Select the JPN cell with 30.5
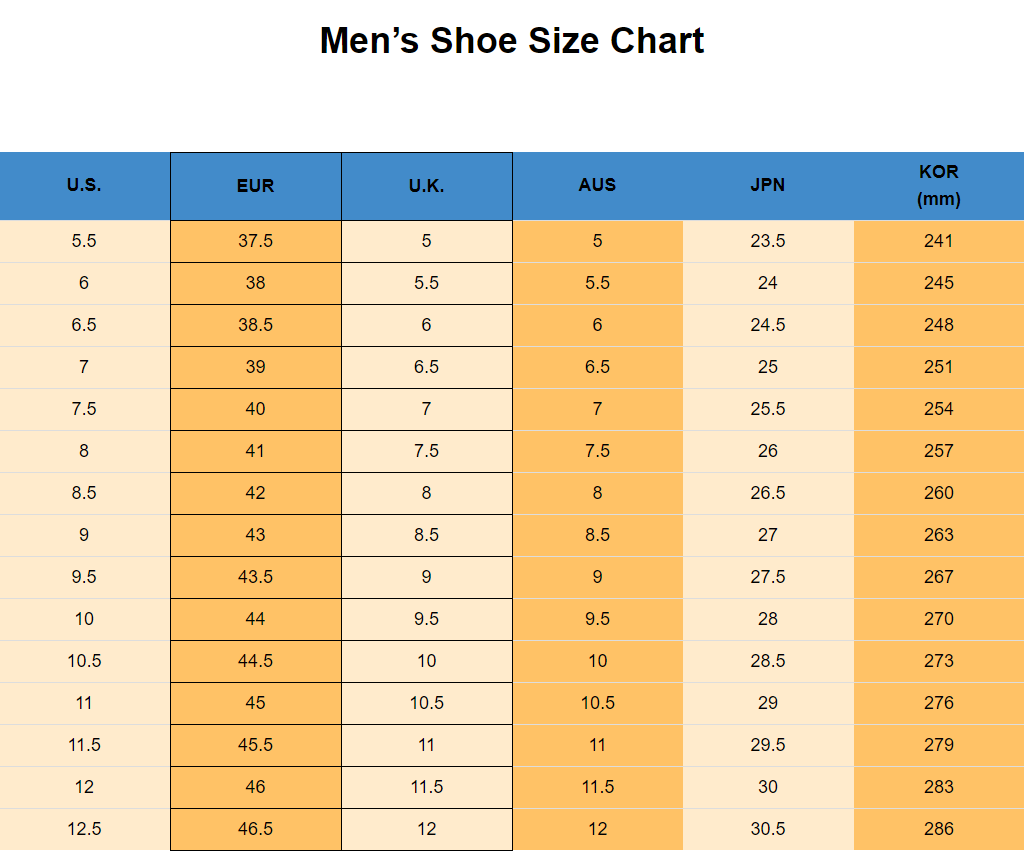This screenshot has height=852, width=1024. (x=768, y=829)
